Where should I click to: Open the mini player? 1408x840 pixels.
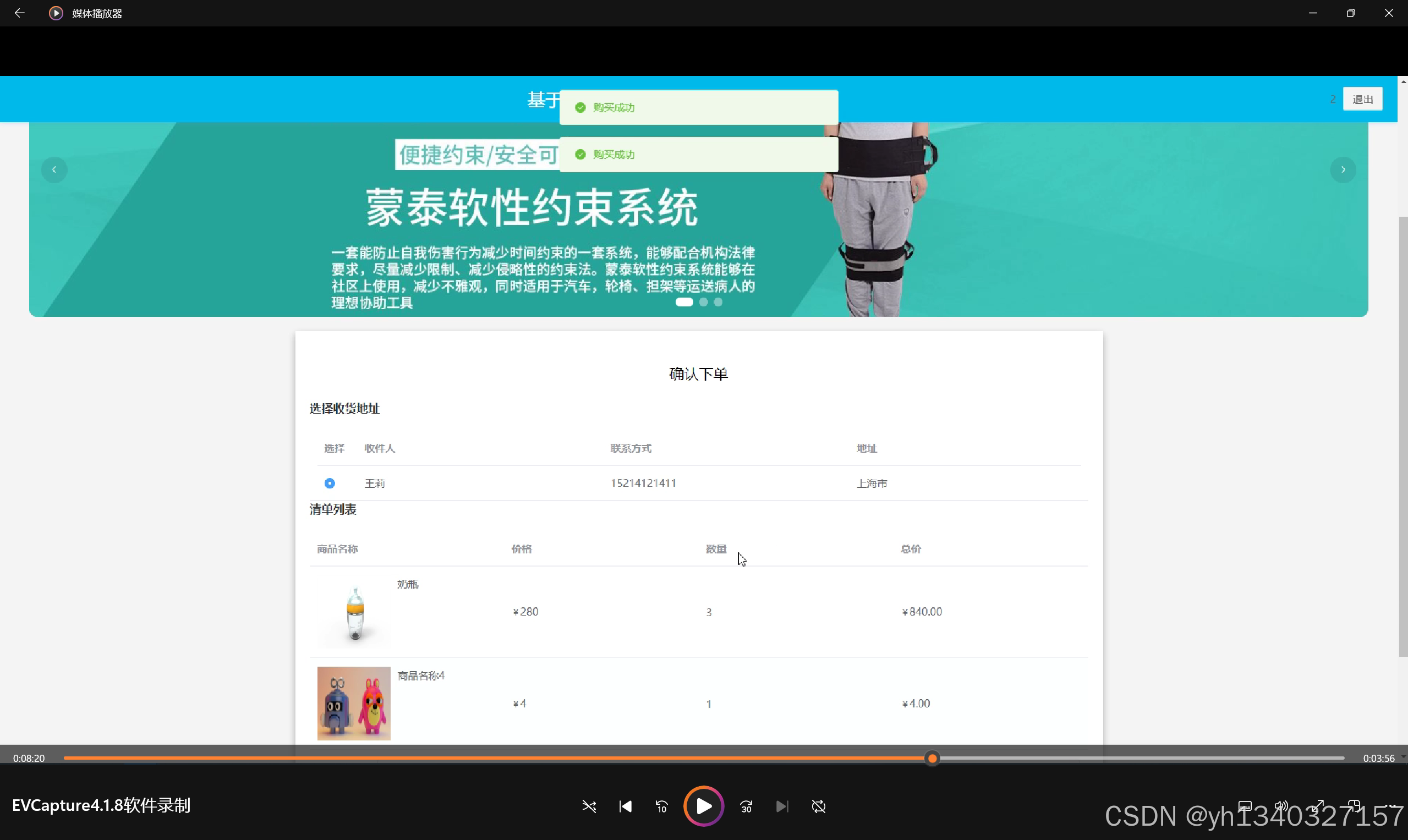[x=1245, y=806]
